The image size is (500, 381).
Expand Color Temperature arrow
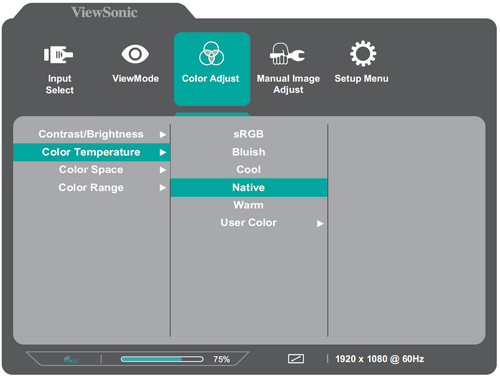(163, 152)
